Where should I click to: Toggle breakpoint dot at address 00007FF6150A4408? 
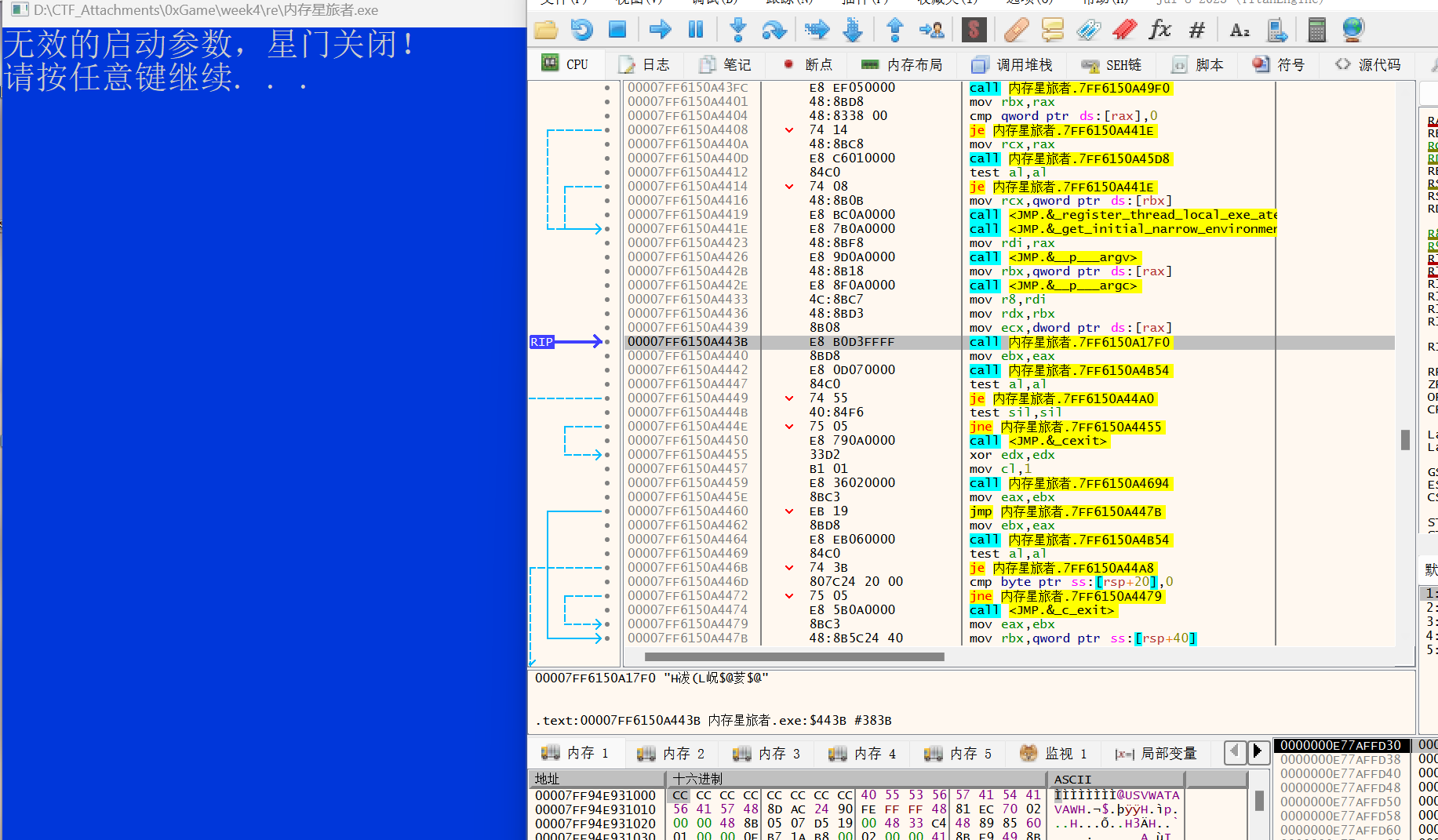point(607,130)
